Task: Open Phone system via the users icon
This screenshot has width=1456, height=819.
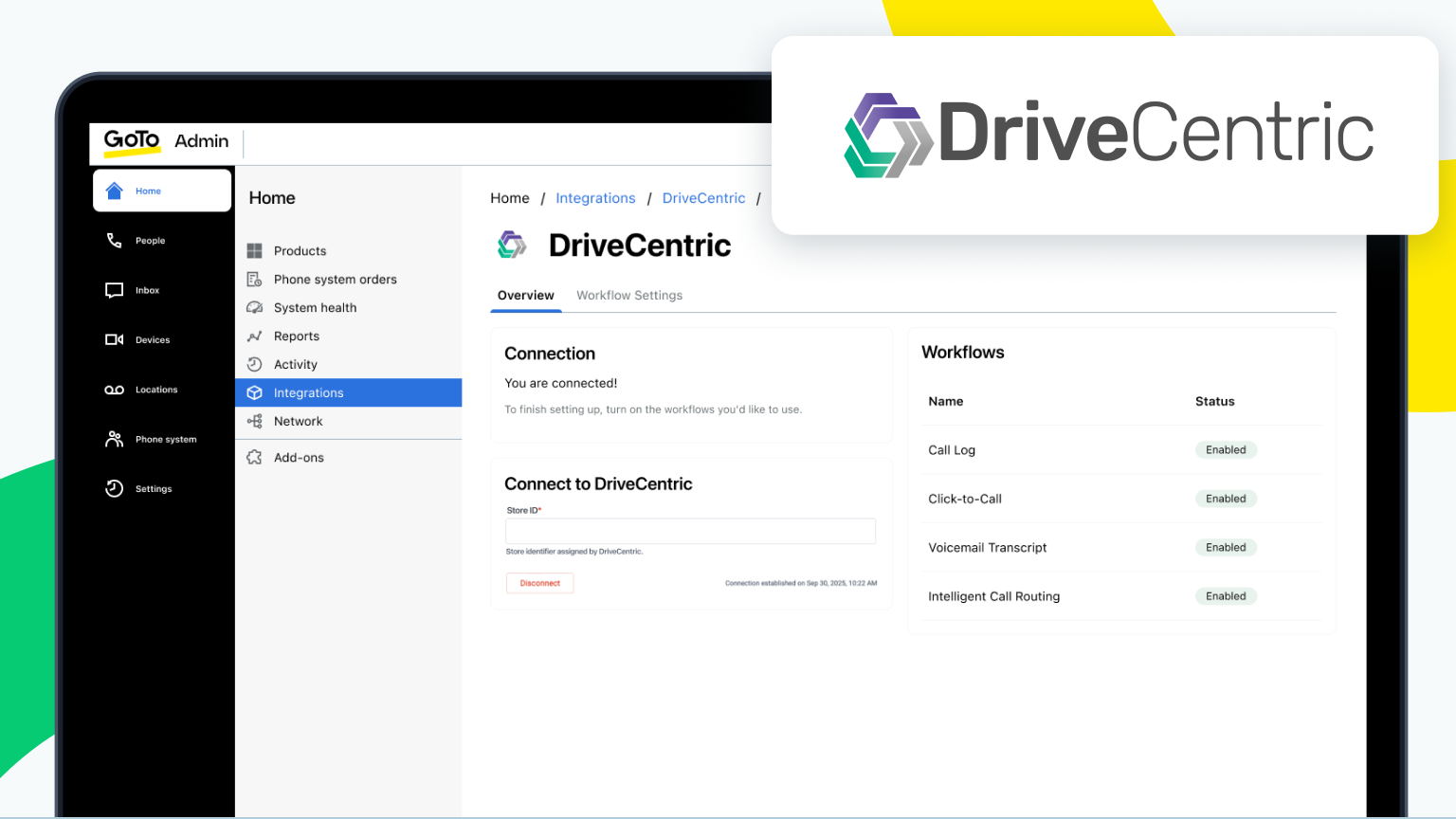Action: 115,439
